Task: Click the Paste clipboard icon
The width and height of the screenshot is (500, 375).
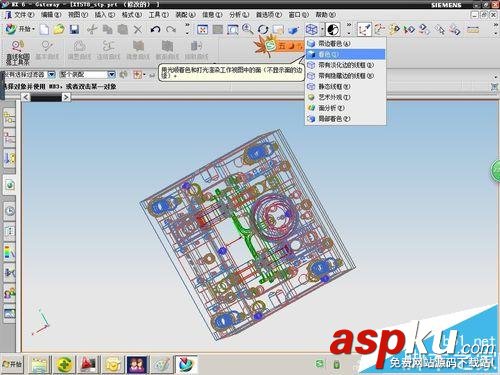Action: pos(123,29)
